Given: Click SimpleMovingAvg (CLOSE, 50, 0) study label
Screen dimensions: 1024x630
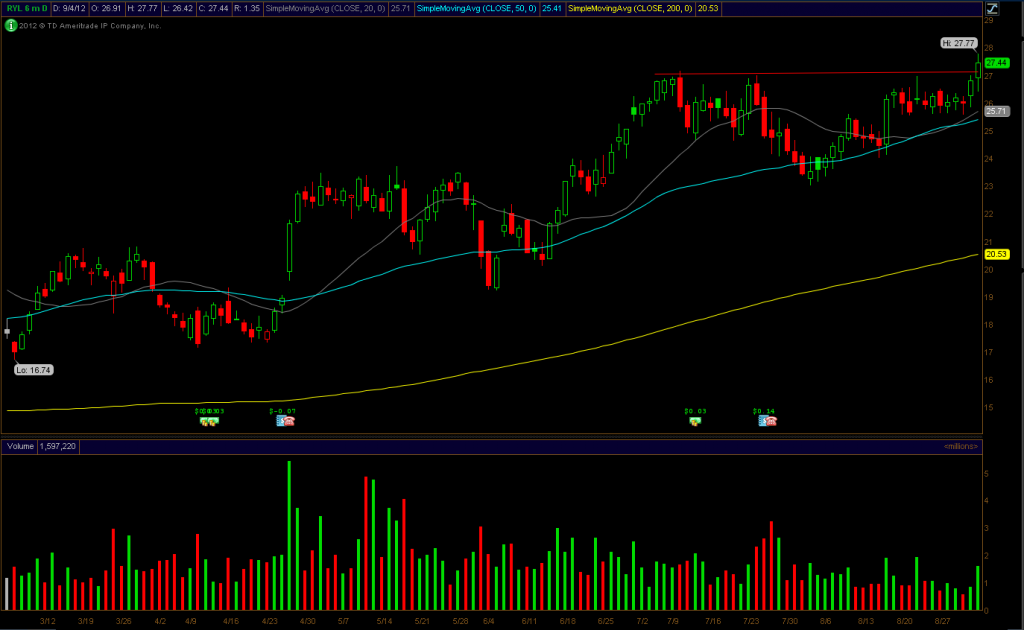Looking at the screenshot, I should pyautogui.click(x=477, y=8).
